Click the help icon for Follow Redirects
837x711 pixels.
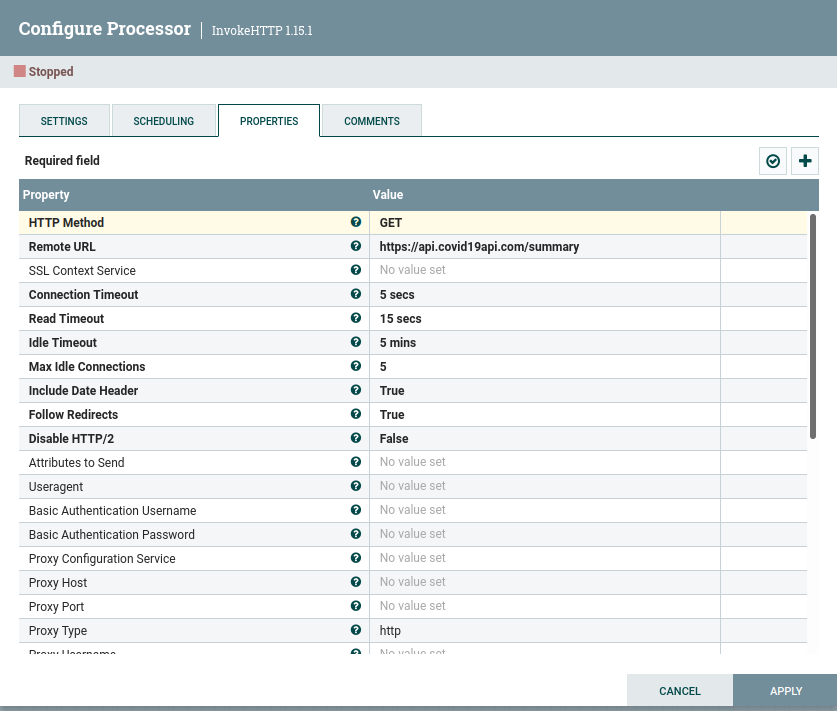click(x=356, y=414)
